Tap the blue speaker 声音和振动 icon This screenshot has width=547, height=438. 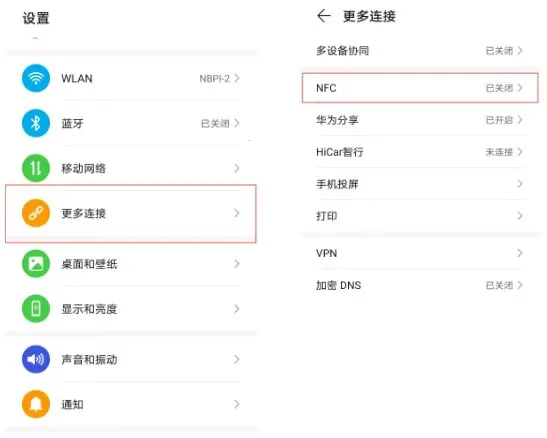click(x=36, y=359)
